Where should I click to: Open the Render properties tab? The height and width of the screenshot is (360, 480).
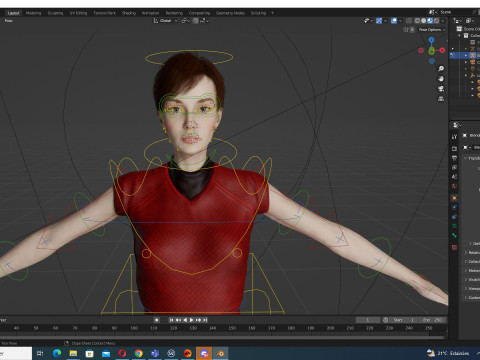[454, 149]
